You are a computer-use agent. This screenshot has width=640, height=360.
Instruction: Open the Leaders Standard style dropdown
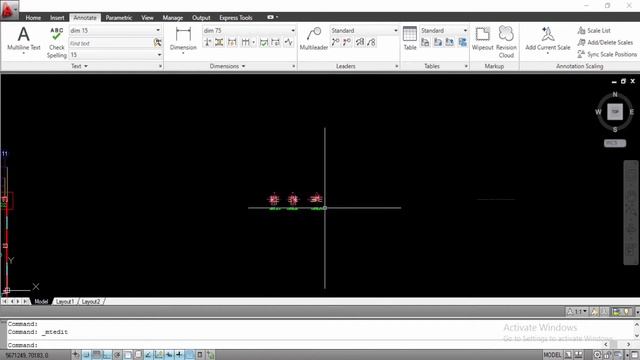(396, 31)
